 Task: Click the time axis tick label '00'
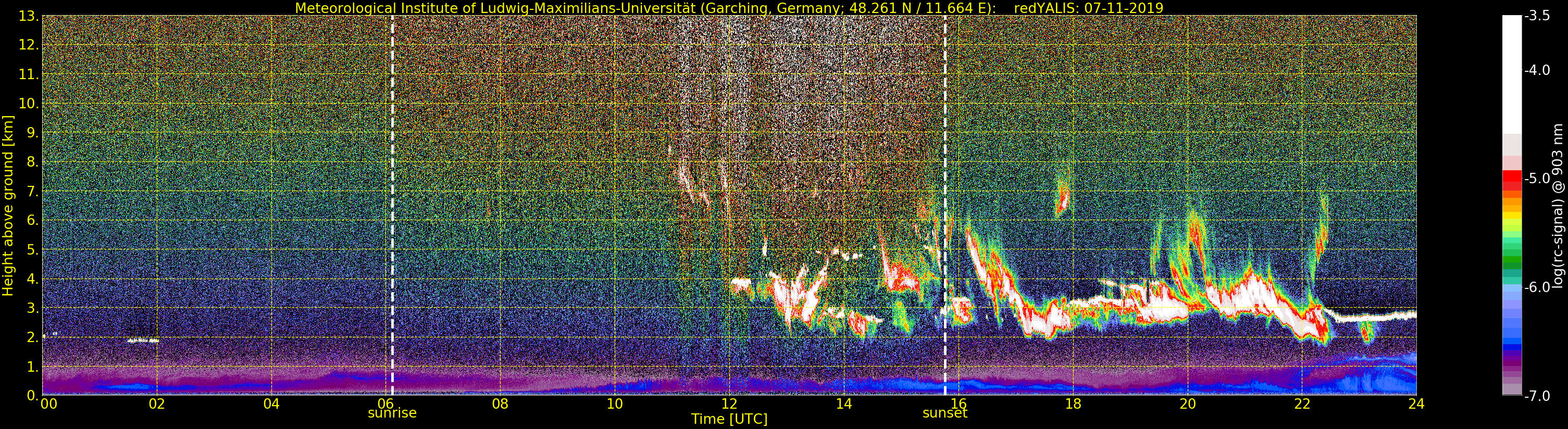48,404
